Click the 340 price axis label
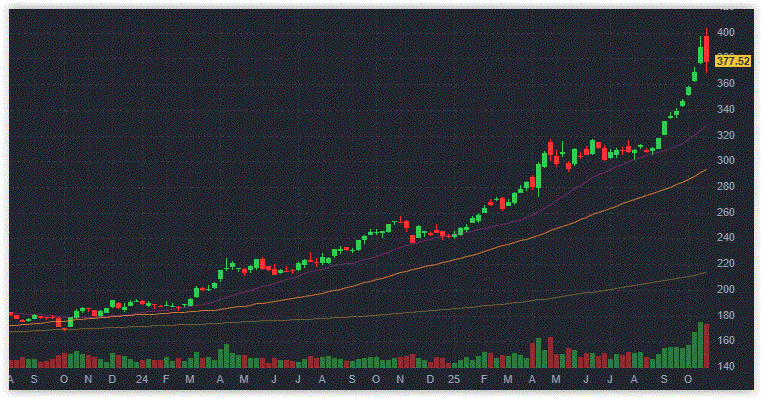 tap(726, 109)
